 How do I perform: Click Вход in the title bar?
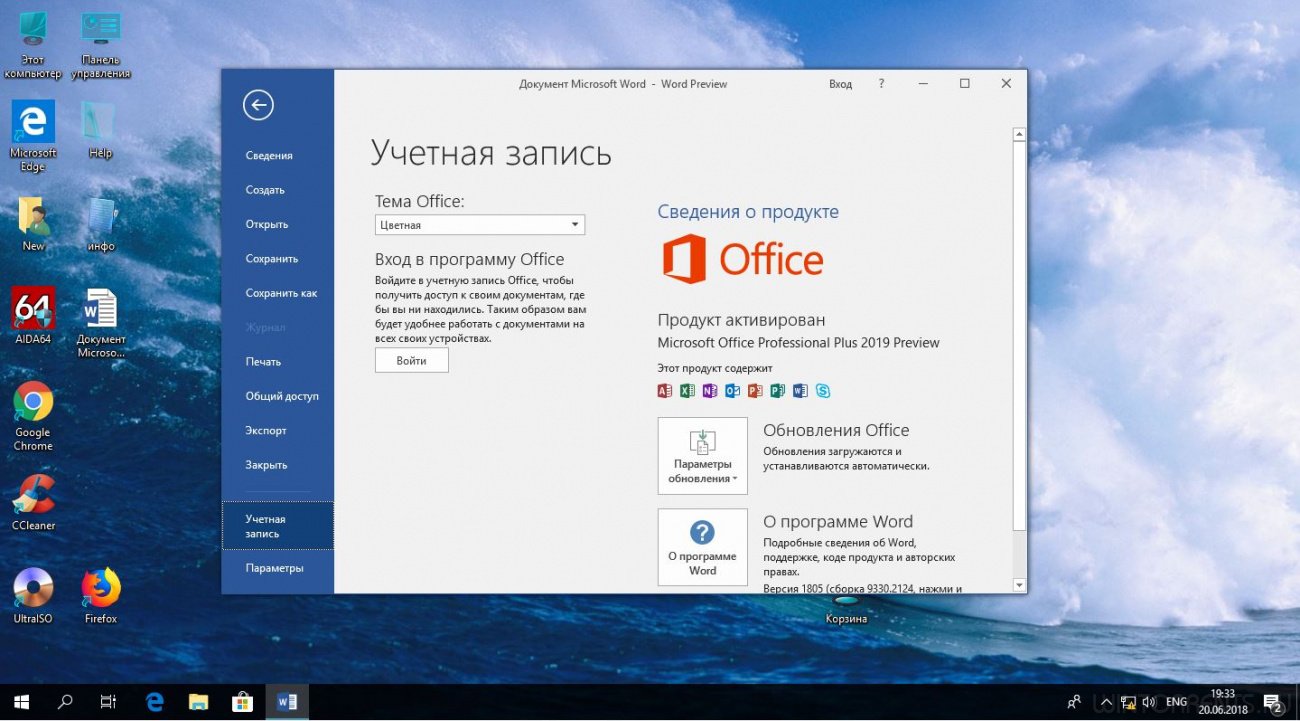click(840, 84)
